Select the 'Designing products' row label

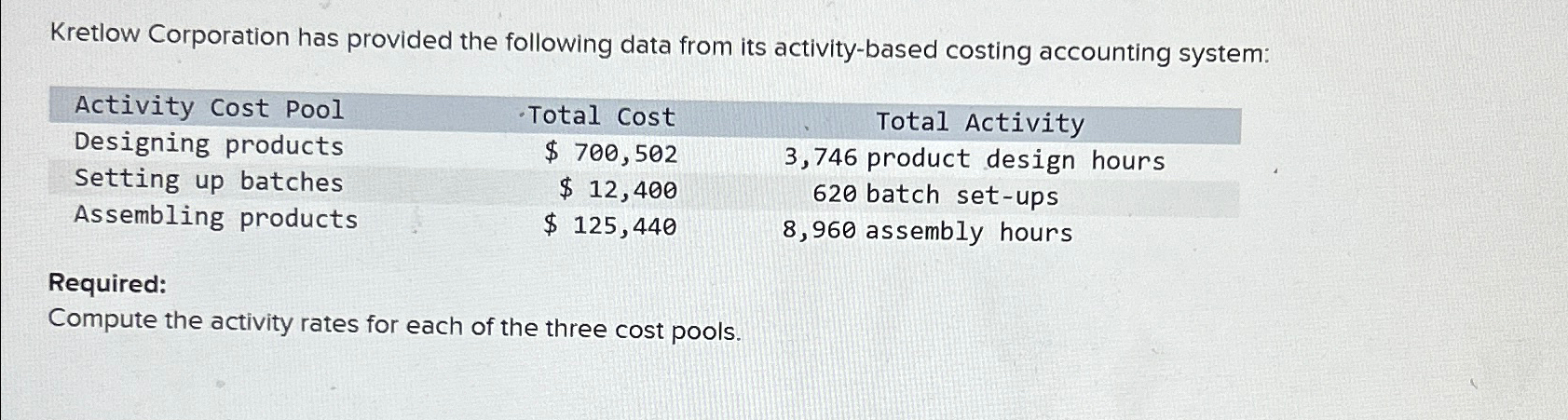coord(209,144)
